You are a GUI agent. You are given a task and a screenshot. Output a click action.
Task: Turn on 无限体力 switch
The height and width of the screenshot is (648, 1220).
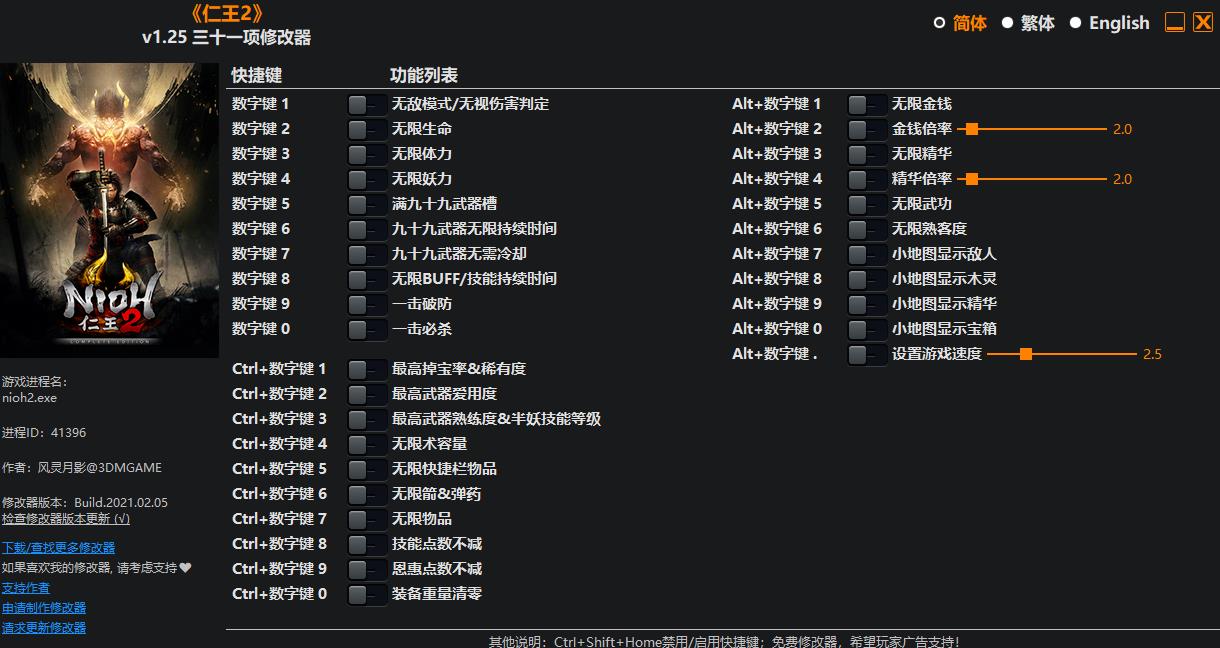(367, 154)
